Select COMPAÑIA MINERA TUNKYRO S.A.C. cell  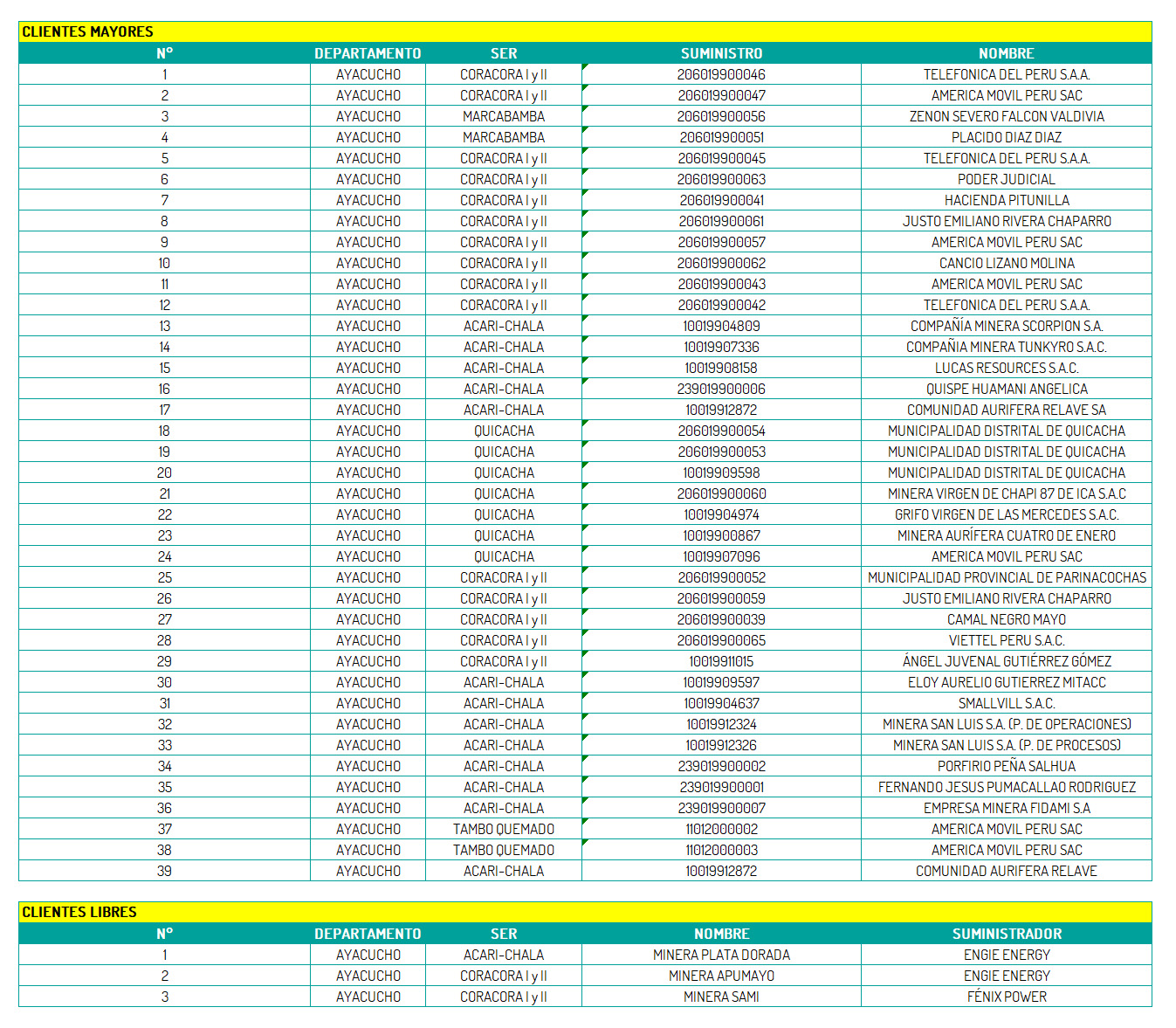pos(1007,347)
